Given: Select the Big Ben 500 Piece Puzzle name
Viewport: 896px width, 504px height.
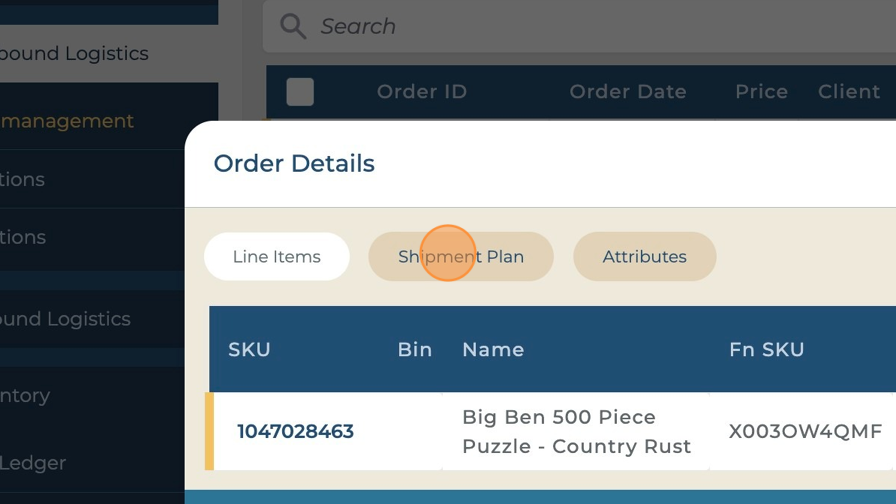Looking at the screenshot, I should tap(576, 432).
